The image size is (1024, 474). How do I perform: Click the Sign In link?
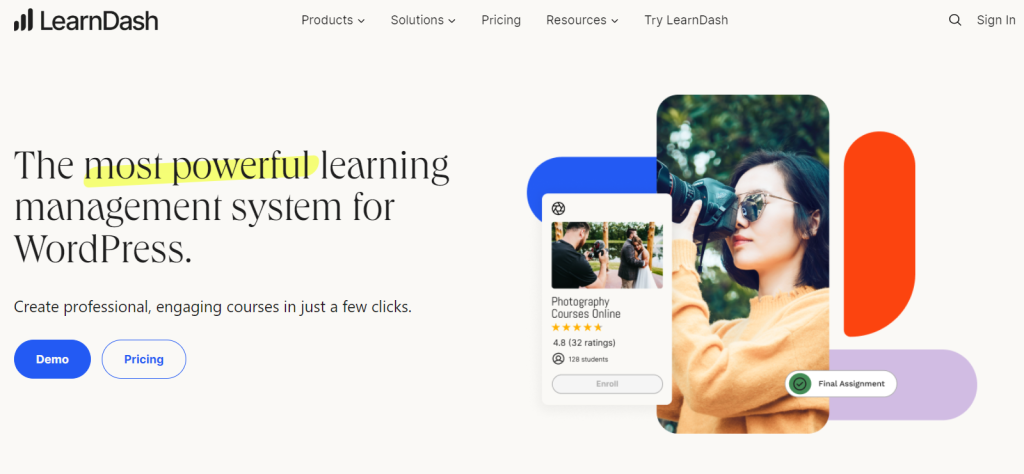(x=996, y=20)
